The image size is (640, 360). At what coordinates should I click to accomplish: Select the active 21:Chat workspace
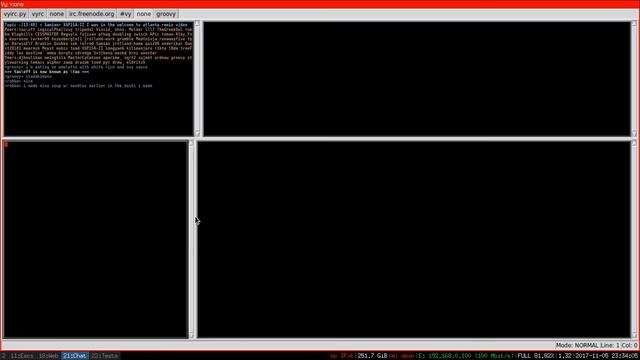click(x=75, y=356)
